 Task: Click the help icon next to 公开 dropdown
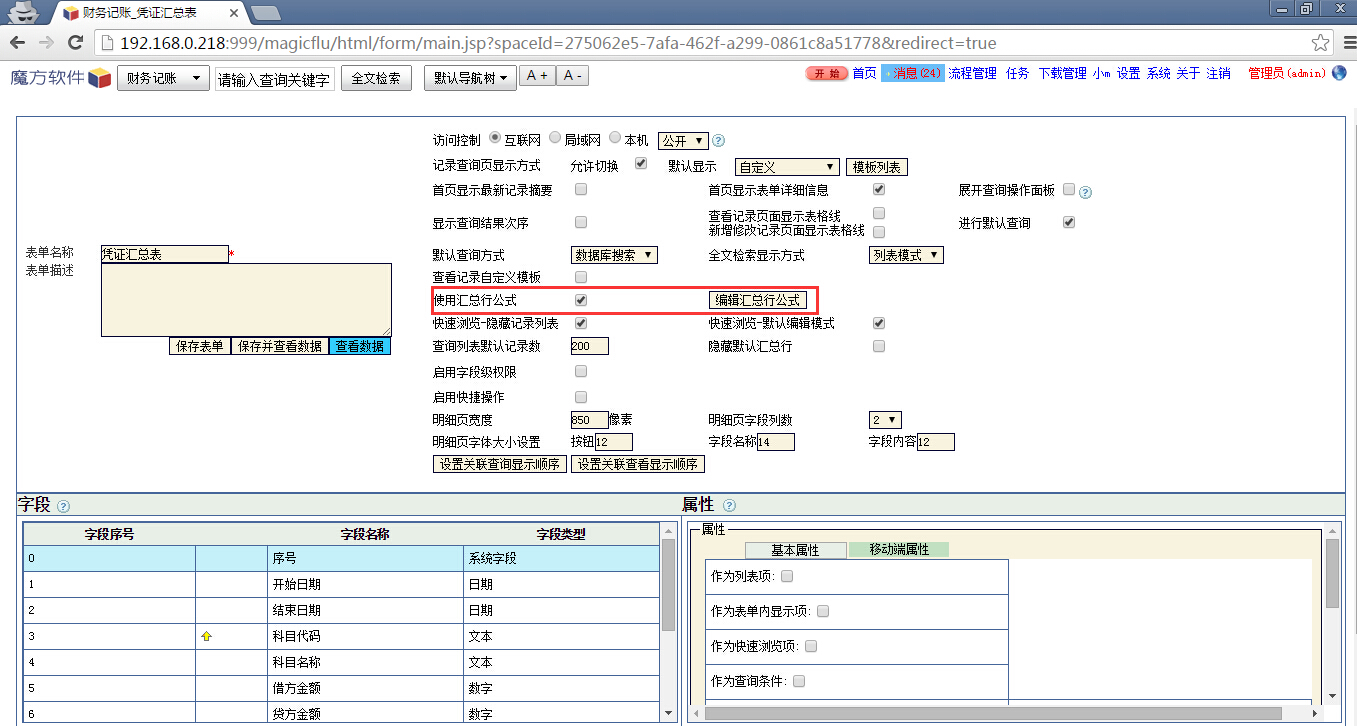718,141
